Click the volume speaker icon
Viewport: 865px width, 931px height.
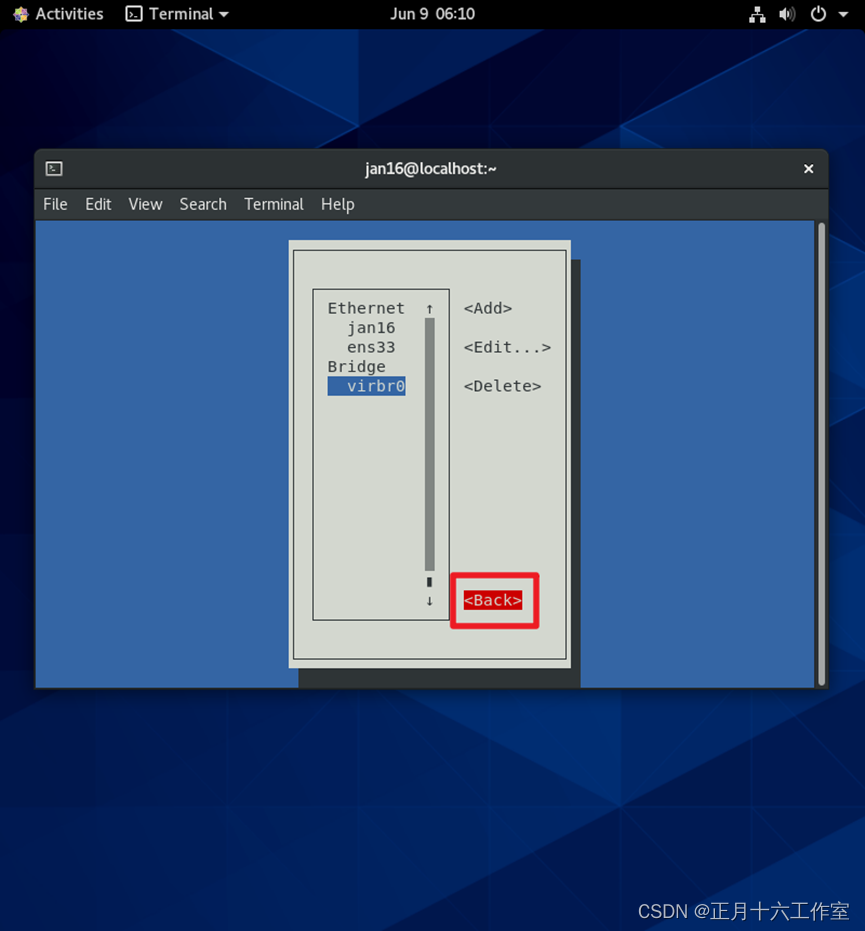pos(787,14)
